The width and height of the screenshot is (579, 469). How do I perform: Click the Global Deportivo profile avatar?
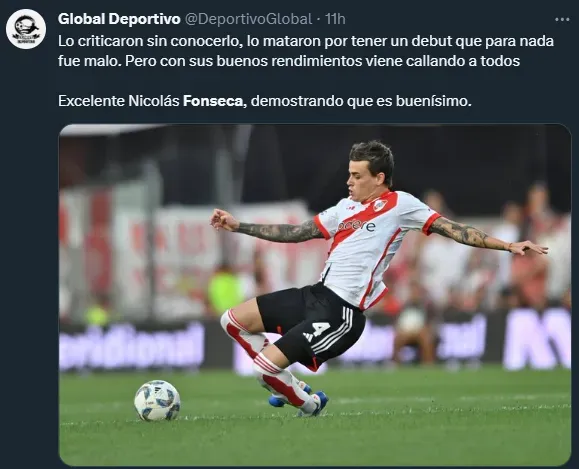pyautogui.click(x=26, y=29)
